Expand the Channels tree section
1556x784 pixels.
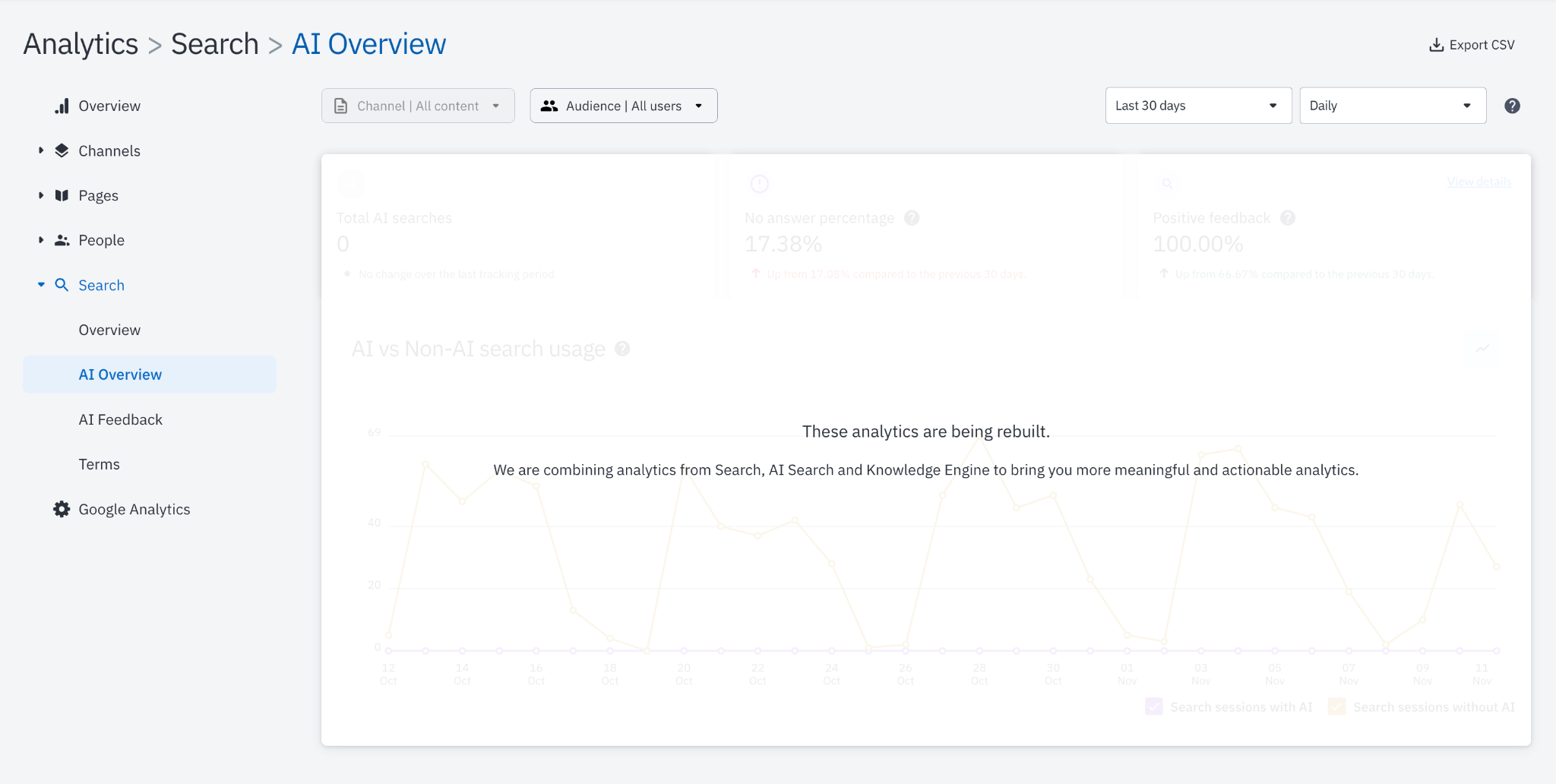41,150
